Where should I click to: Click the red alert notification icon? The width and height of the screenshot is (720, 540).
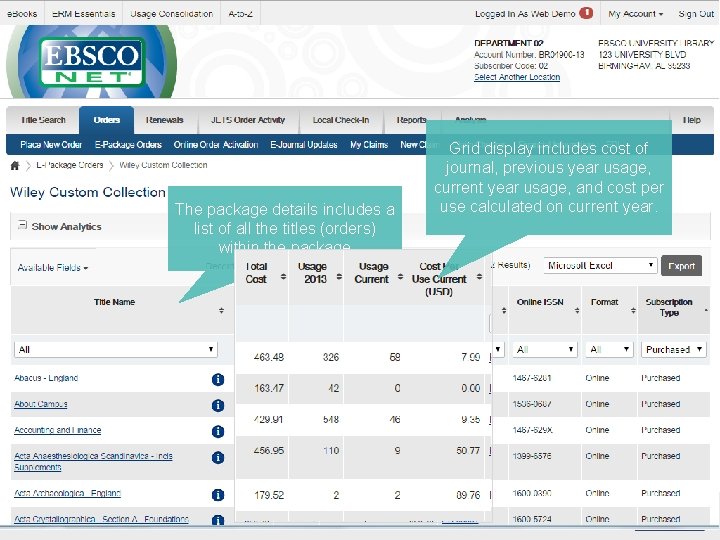(586, 13)
